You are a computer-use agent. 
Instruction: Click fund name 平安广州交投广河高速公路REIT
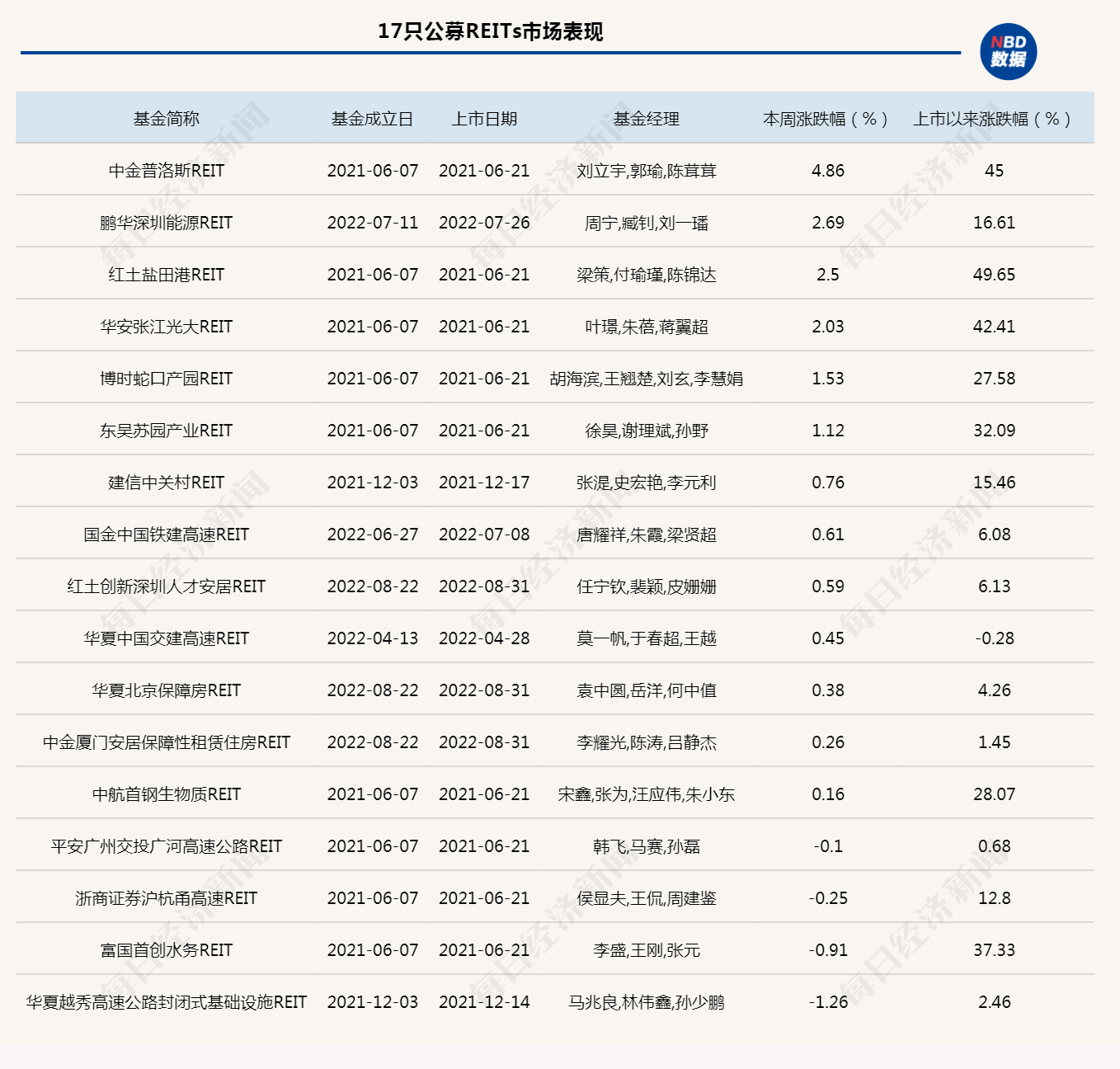coord(167,846)
